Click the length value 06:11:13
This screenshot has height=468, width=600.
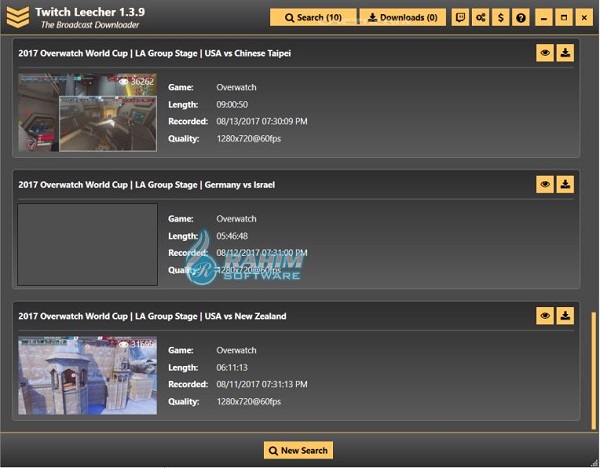coord(232,367)
